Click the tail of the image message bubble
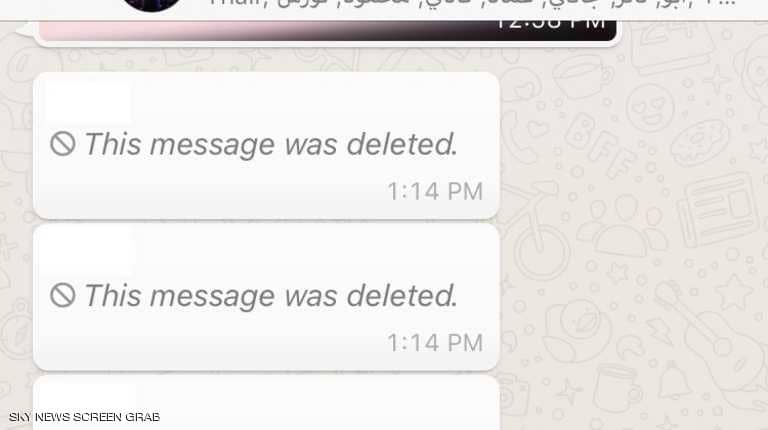This screenshot has height=430, width=768. 24,30
